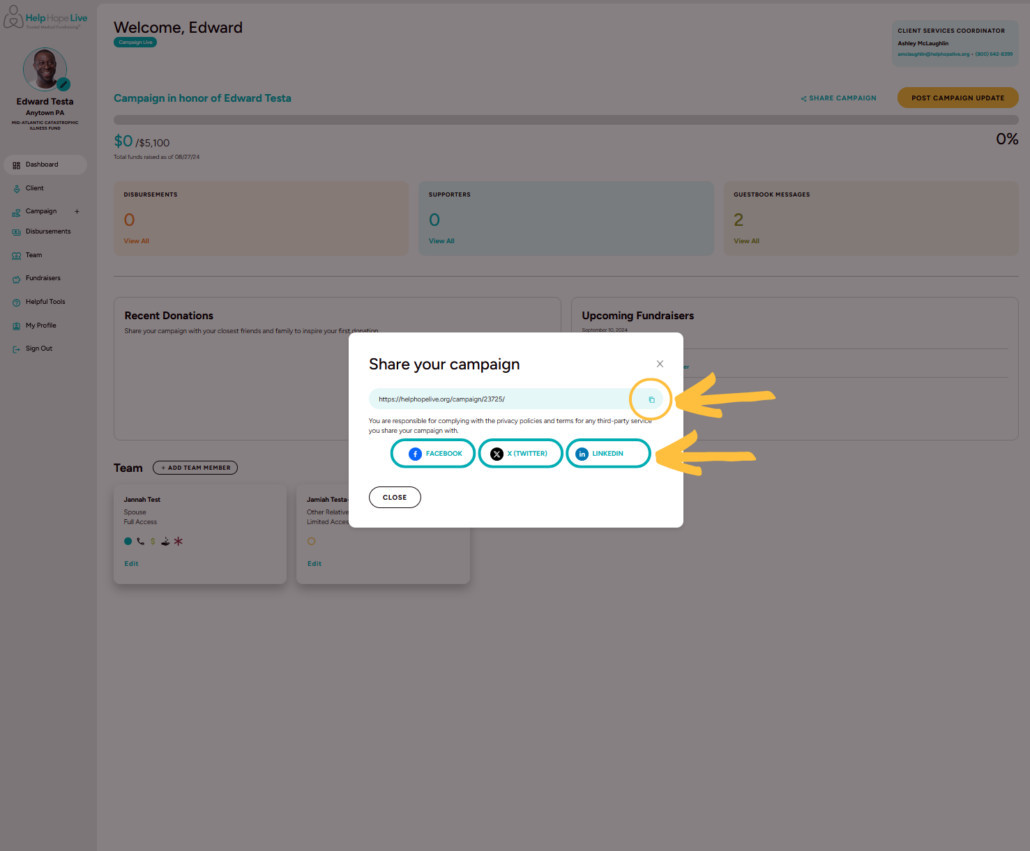Click the fundraising progress bar
The width and height of the screenshot is (1030, 851).
pos(566,120)
